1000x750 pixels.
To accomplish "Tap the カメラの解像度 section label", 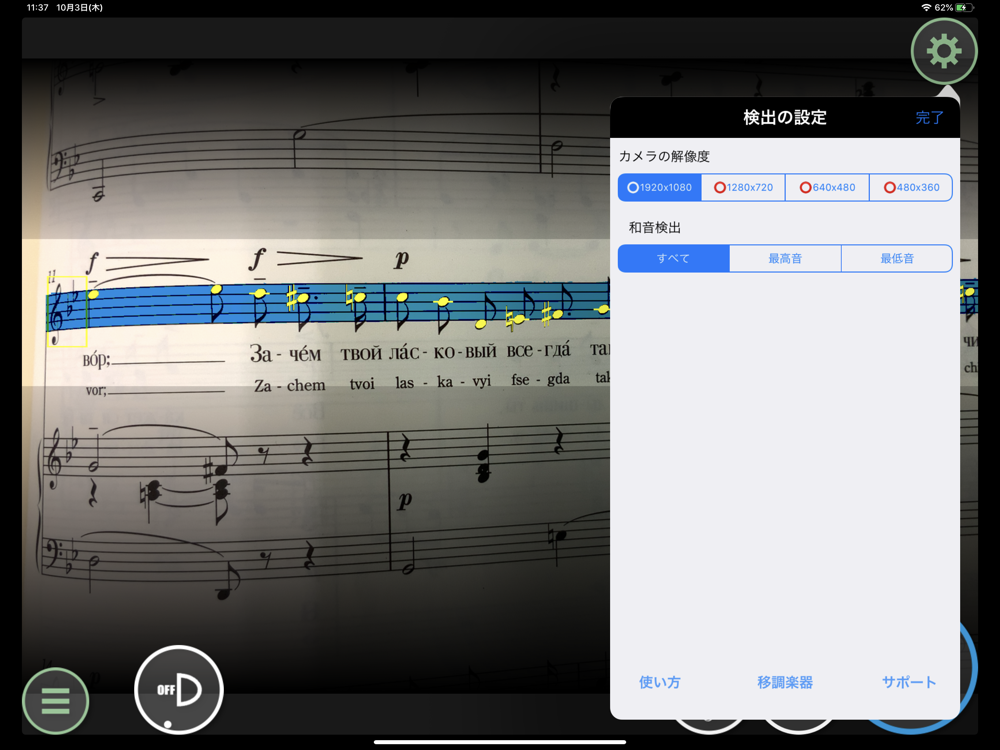I will [x=664, y=156].
